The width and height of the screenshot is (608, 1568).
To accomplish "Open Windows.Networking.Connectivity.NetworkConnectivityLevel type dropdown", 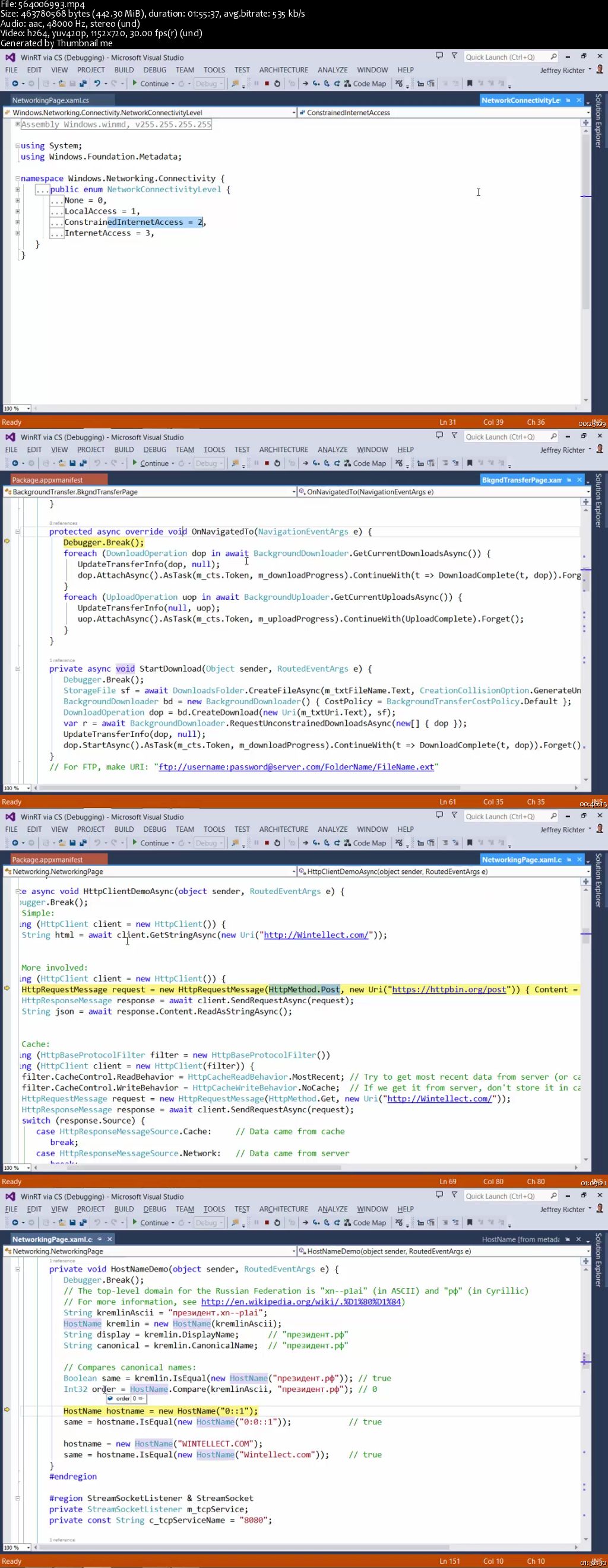I will (x=150, y=113).
